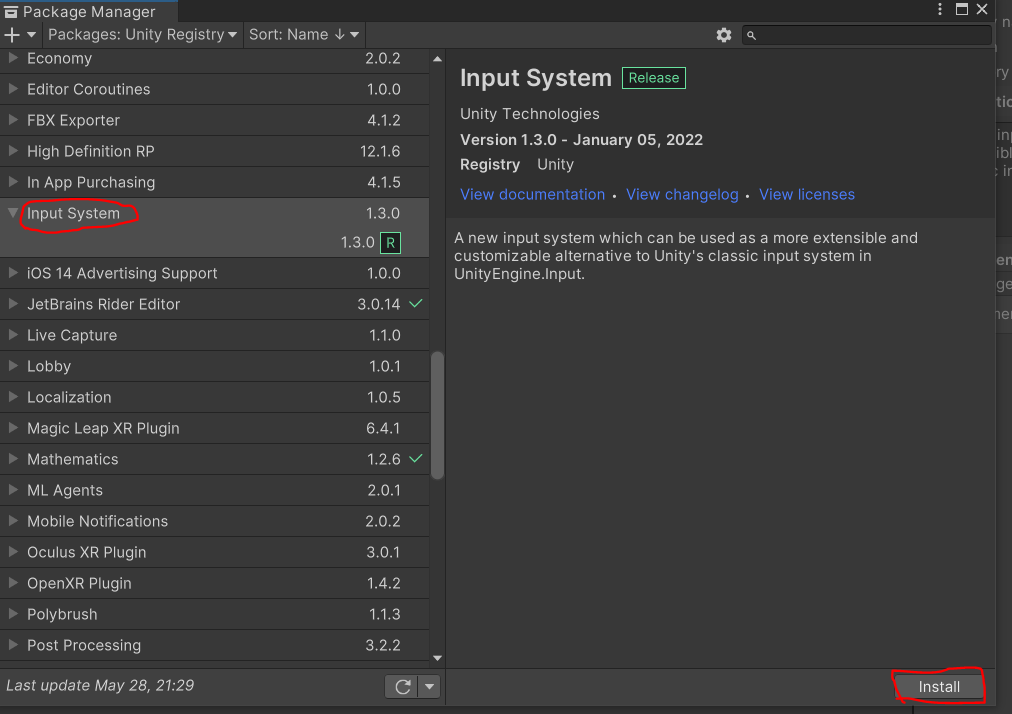Expand the Magic Leap XR Plugin versions
Image resolution: width=1012 pixels, height=714 pixels.
point(12,428)
